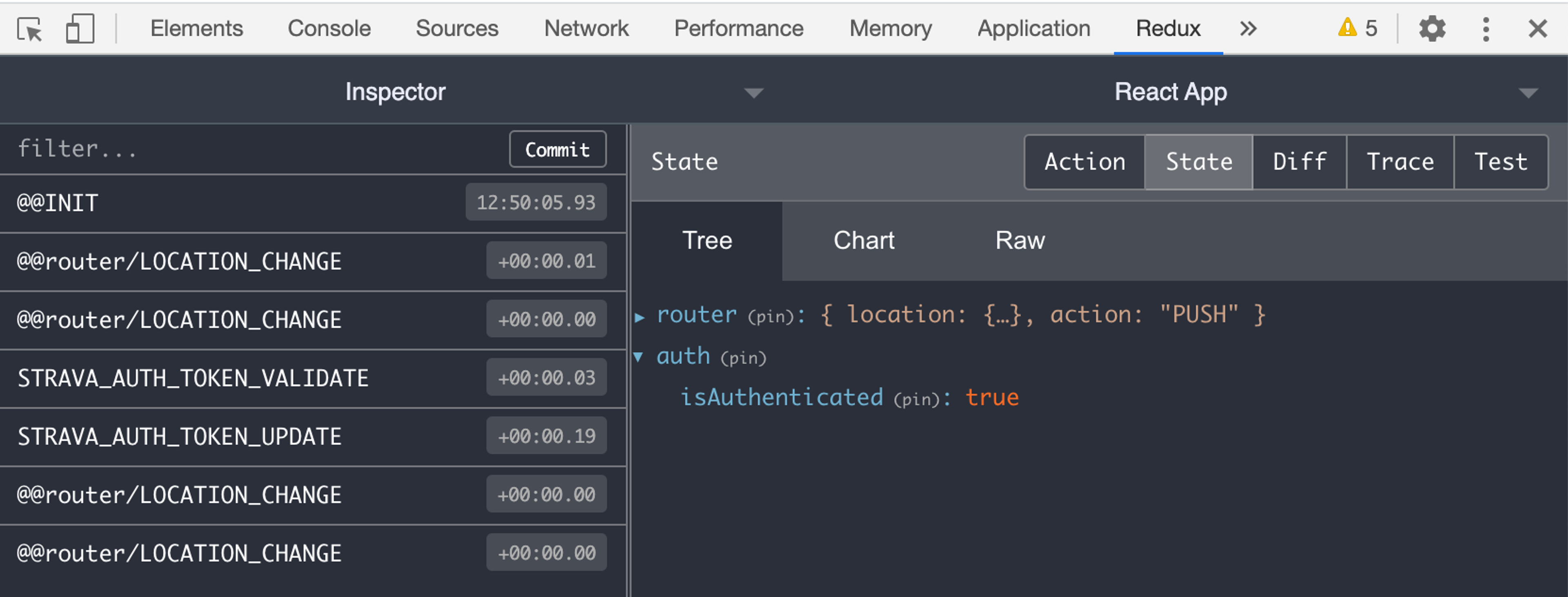Open the three-dot DevTools menu
The height and width of the screenshot is (597, 1568).
click(x=1485, y=29)
